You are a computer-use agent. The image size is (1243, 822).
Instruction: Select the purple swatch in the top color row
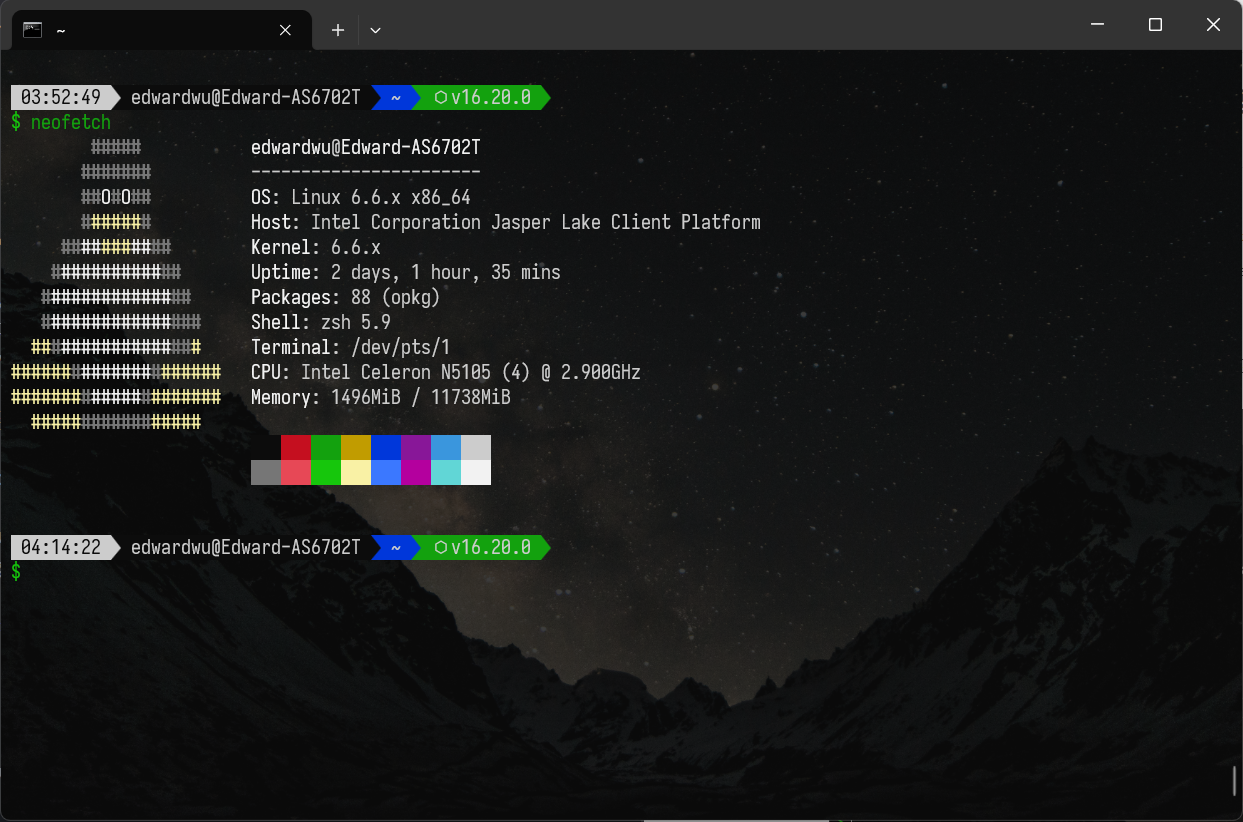pyautogui.click(x=416, y=447)
